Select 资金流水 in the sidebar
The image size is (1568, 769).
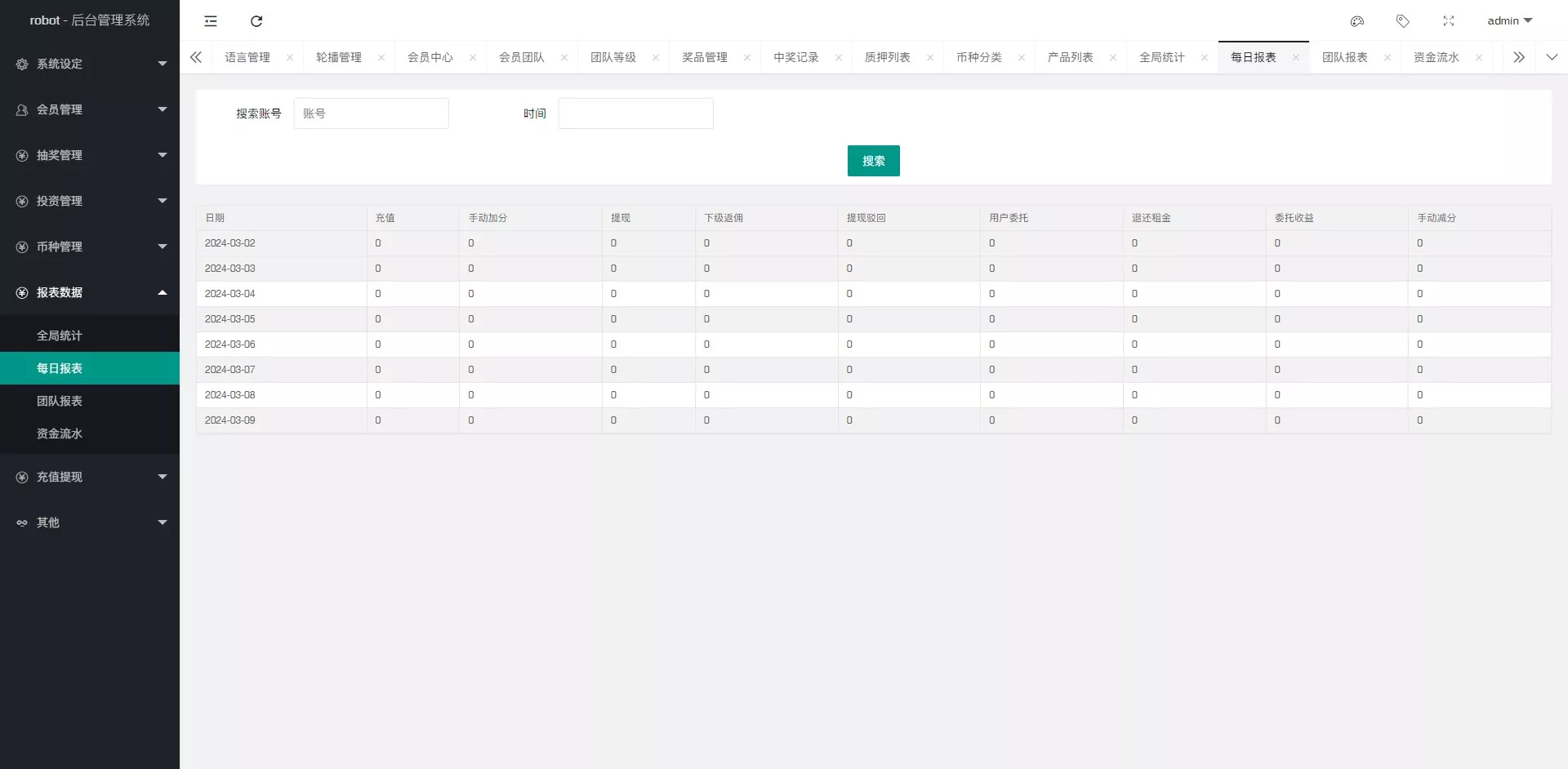coord(60,433)
